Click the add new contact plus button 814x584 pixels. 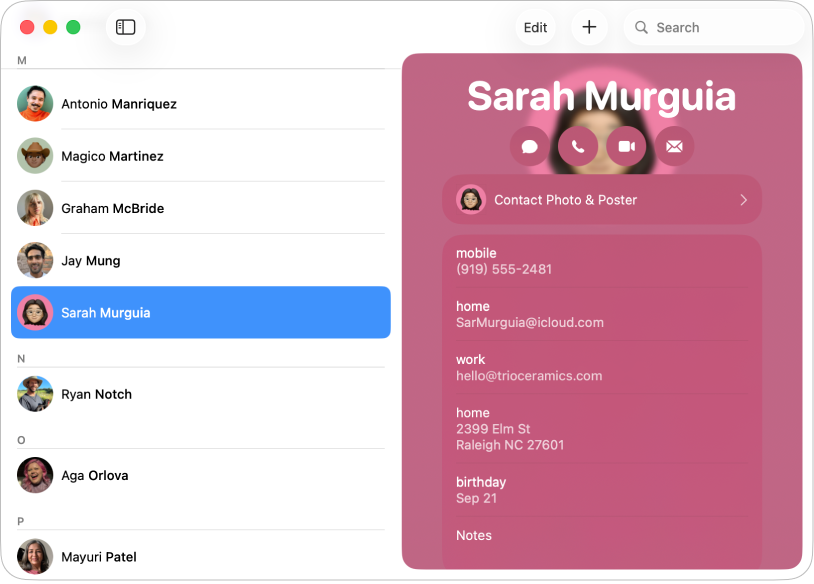(589, 27)
